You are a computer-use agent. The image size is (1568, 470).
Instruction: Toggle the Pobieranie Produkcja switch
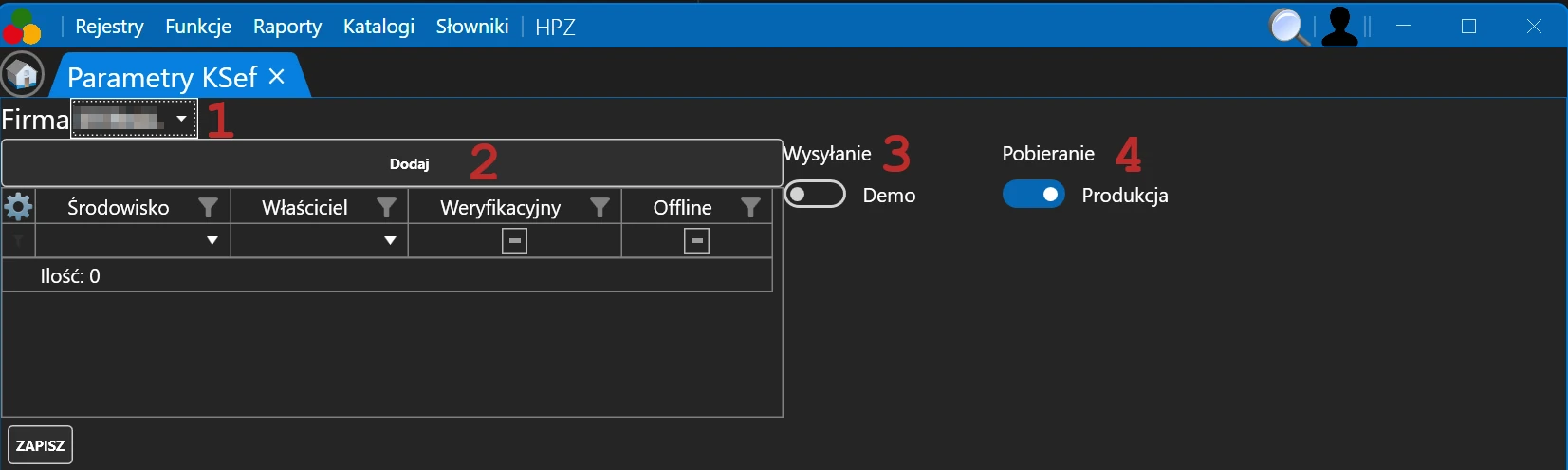[1034, 195]
